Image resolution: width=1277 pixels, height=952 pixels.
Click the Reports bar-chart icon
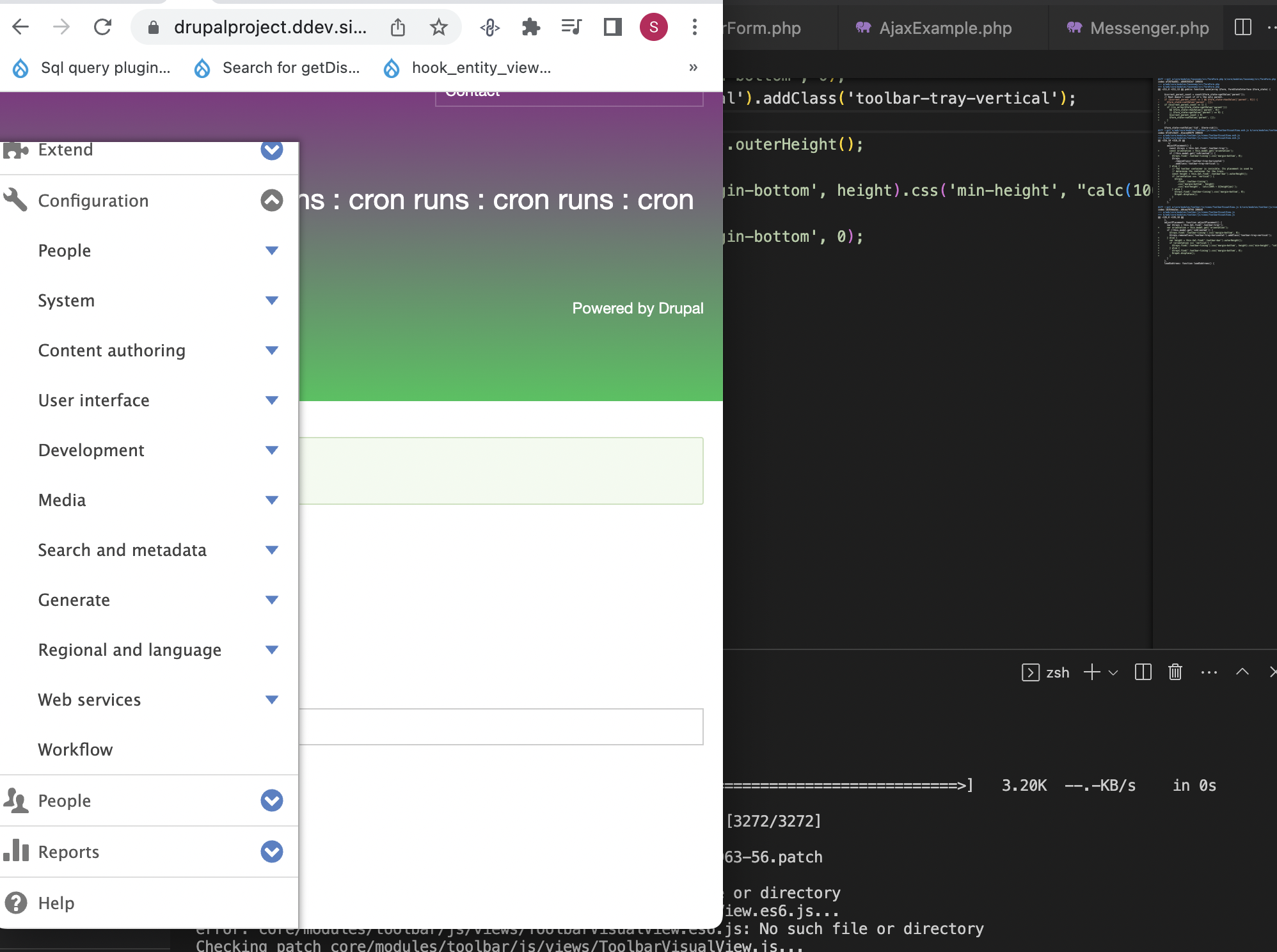point(16,852)
